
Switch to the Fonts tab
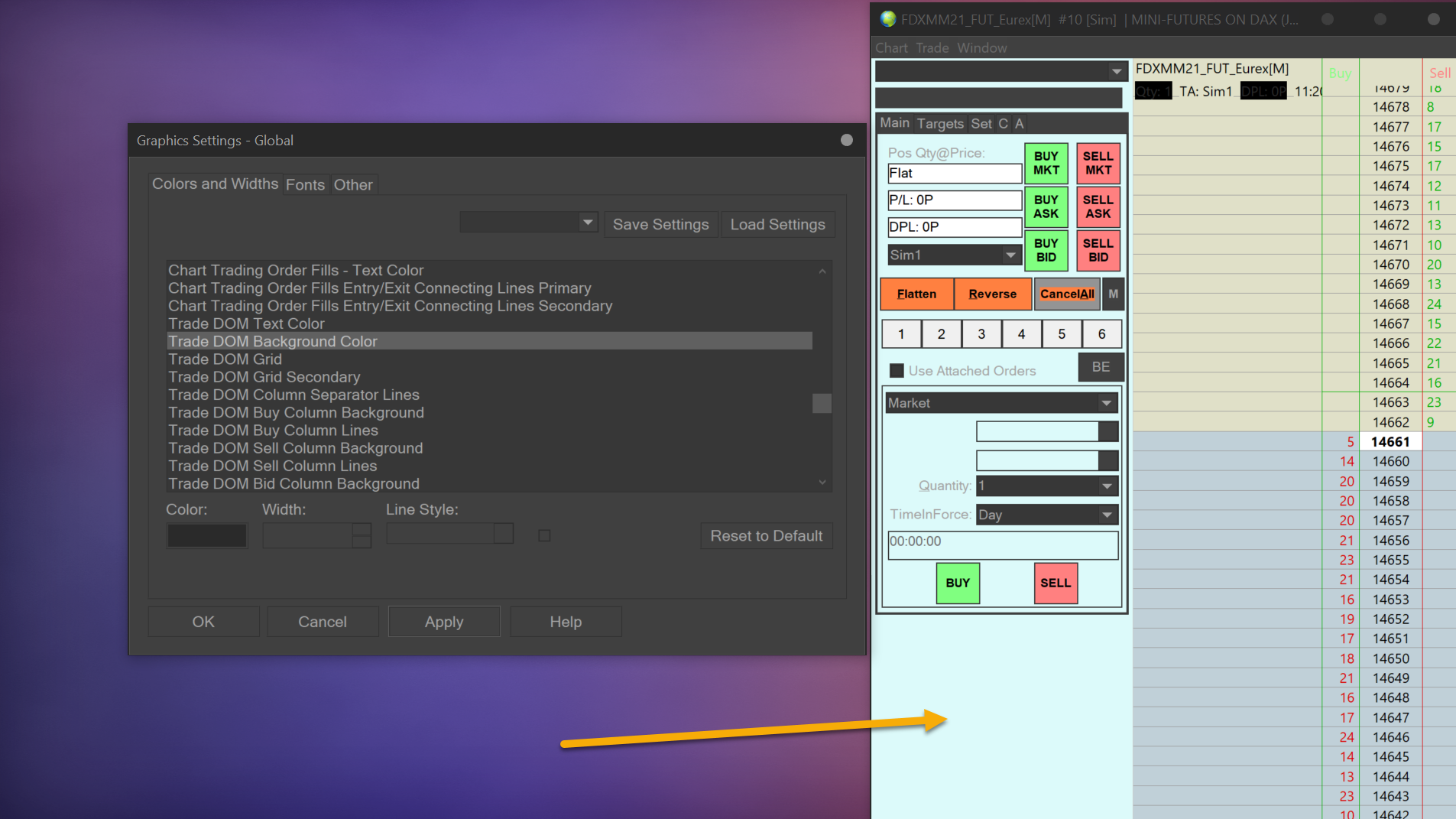(305, 184)
